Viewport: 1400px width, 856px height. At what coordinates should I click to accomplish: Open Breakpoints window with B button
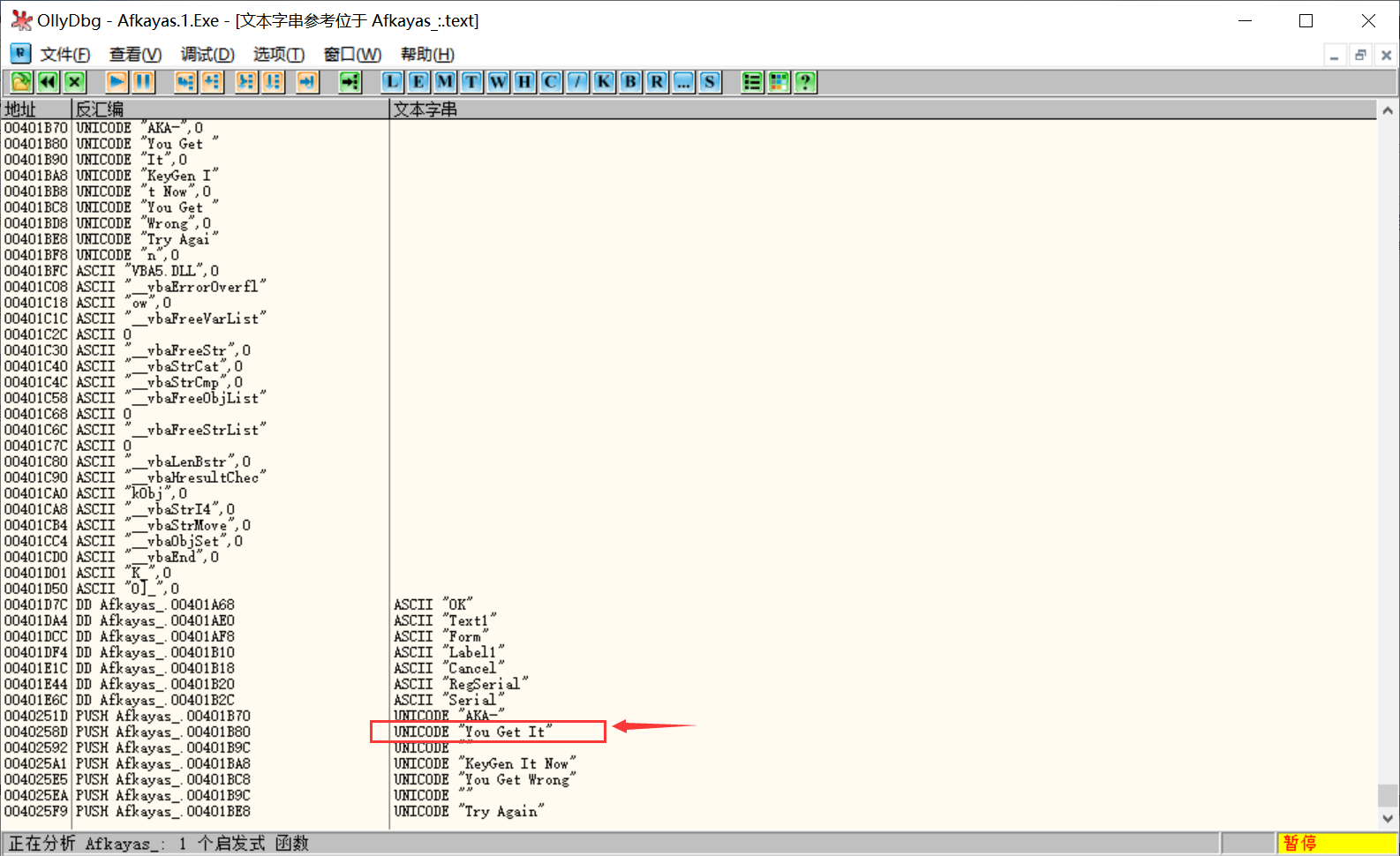(x=630, y=82)
